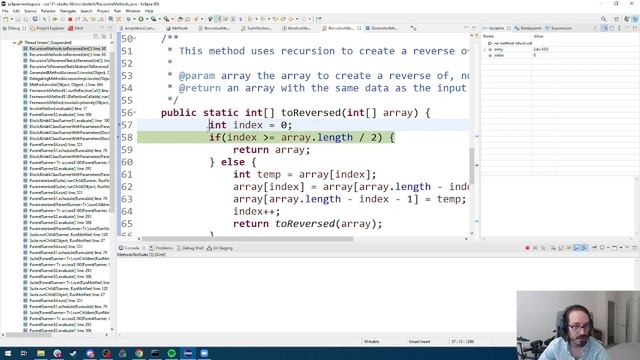
Task: Minimize the Variables view panel
Action: point(626,28)
